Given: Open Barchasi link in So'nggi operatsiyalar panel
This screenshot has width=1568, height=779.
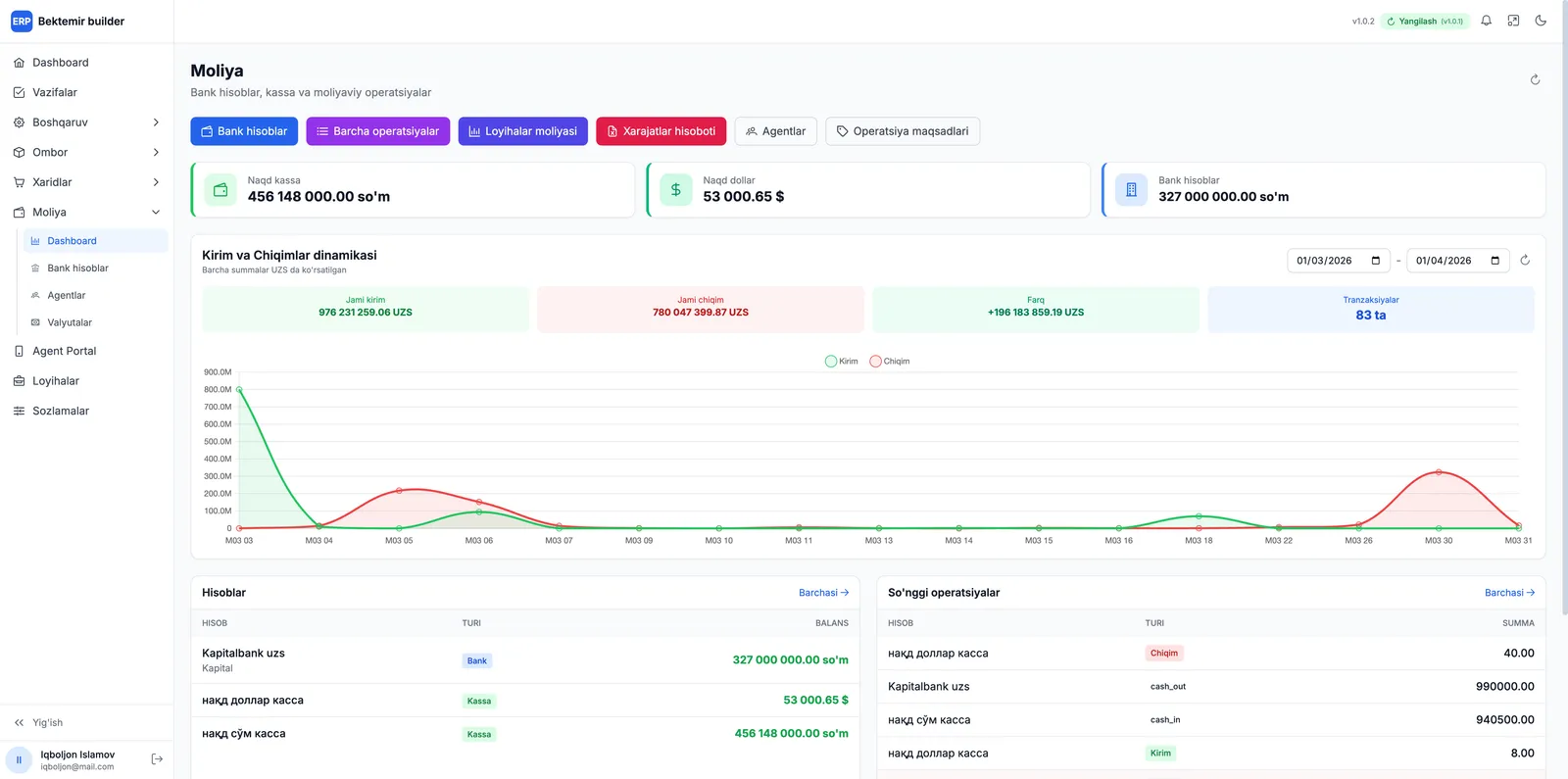Looking at the screenshot, I should coord(1509,593).
